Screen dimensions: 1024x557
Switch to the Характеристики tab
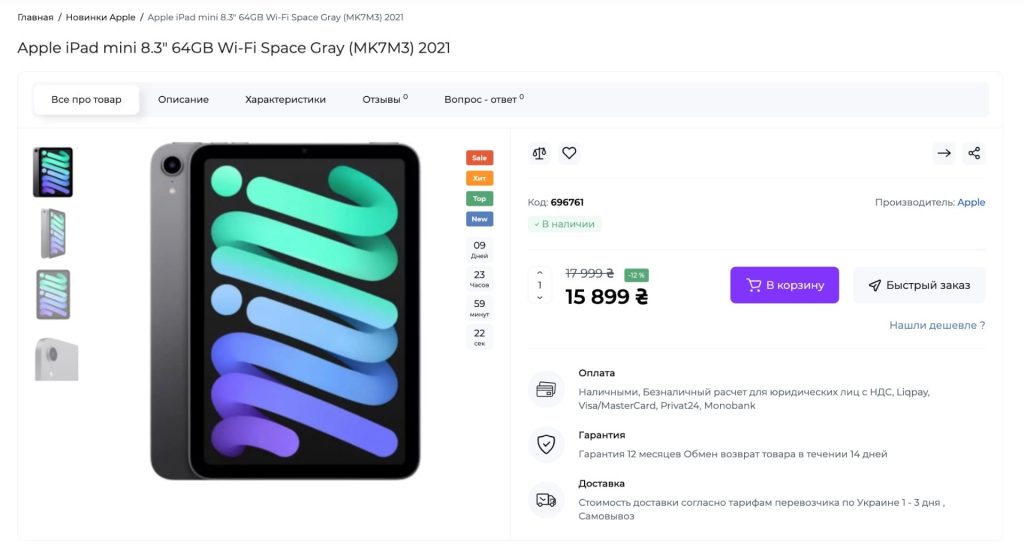click(x=285, y=100)
